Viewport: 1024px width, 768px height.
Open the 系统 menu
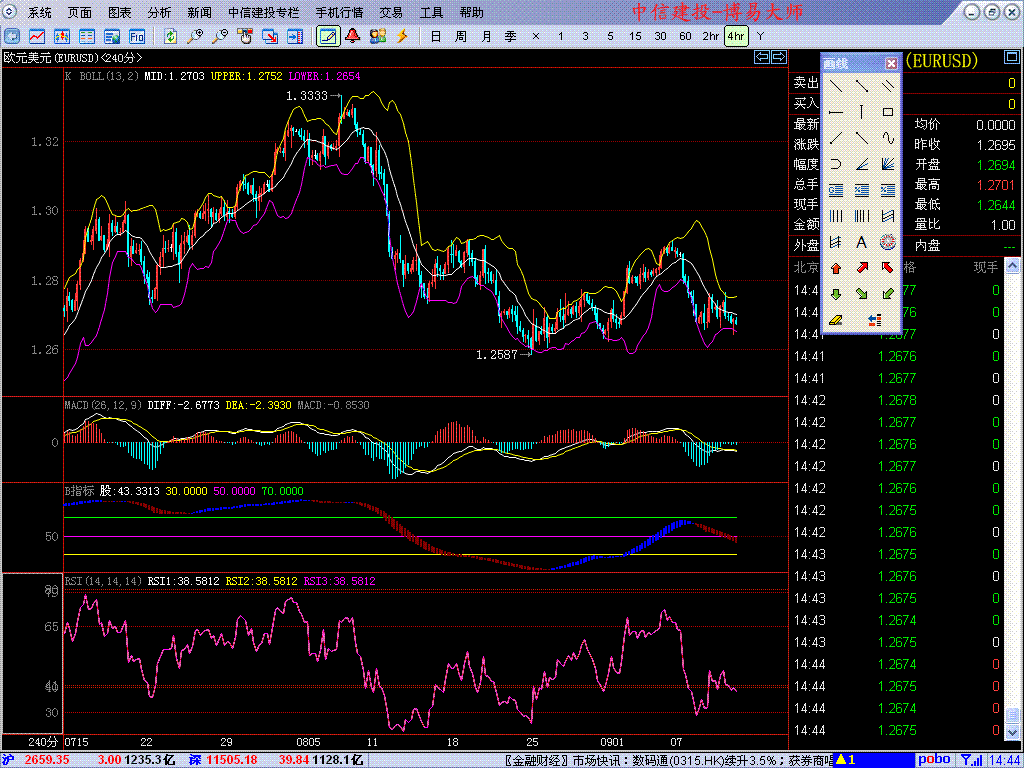point(40,13)
